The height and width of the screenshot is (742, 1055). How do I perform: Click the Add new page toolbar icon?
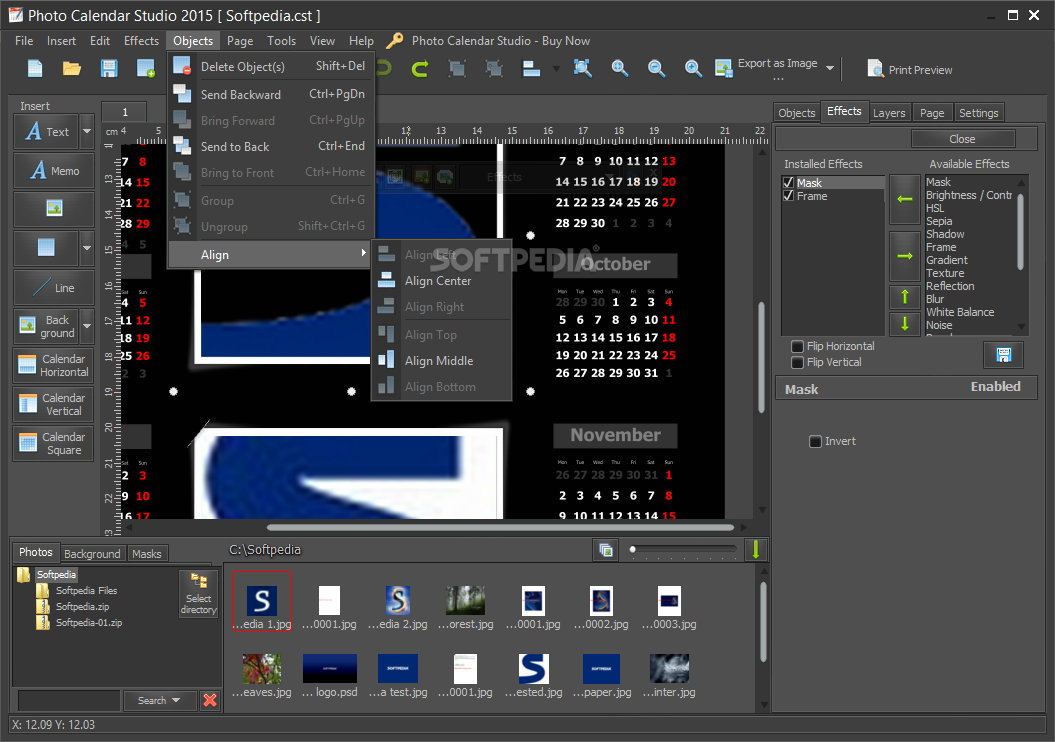coord(146,69)
